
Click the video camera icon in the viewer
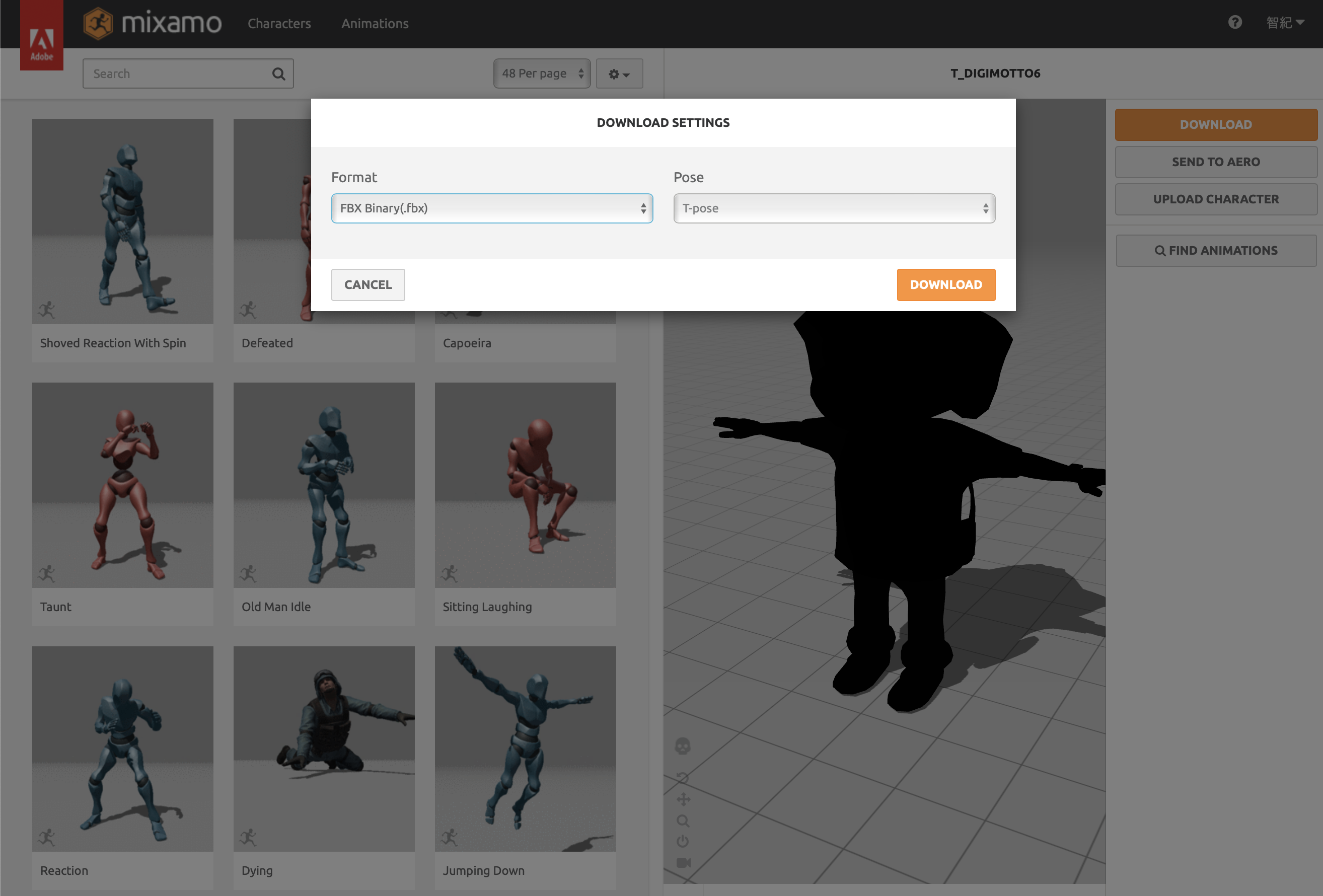pos(683,862)
